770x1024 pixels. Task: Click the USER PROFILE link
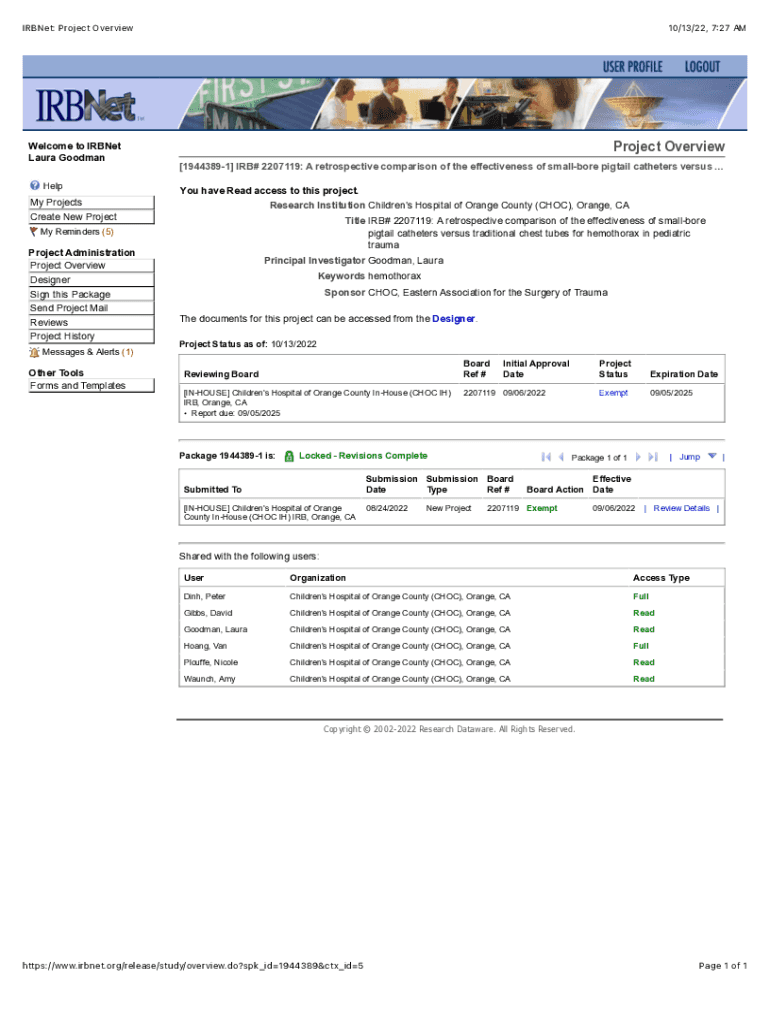click(x=632, y=67)
